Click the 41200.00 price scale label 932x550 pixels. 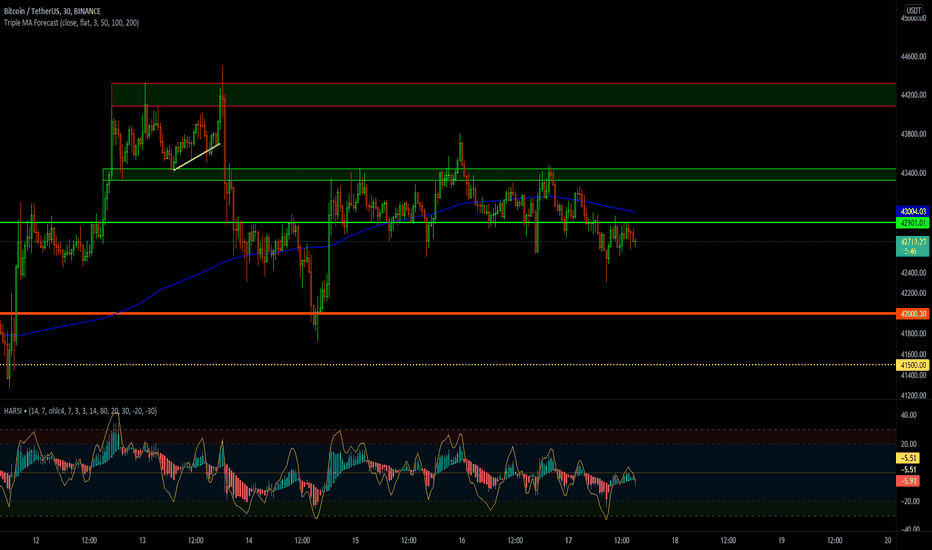[913, 395]
